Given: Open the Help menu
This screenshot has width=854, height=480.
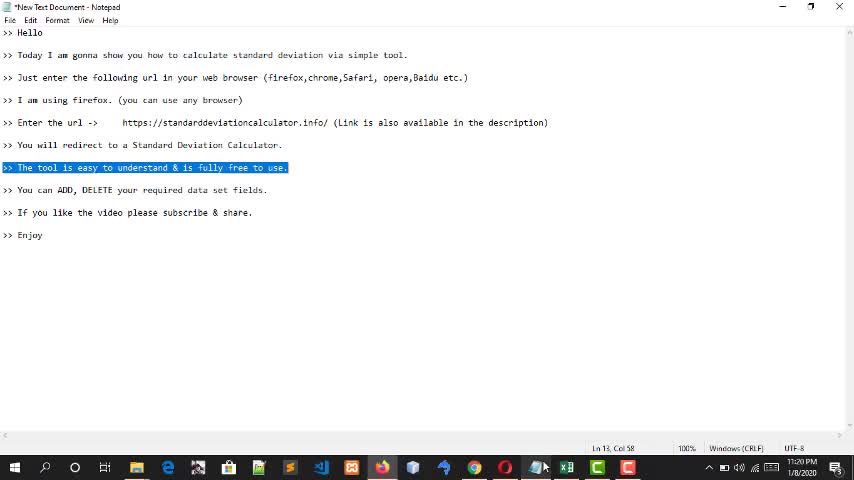Looking at the screenshot, I should pos(110,20).
